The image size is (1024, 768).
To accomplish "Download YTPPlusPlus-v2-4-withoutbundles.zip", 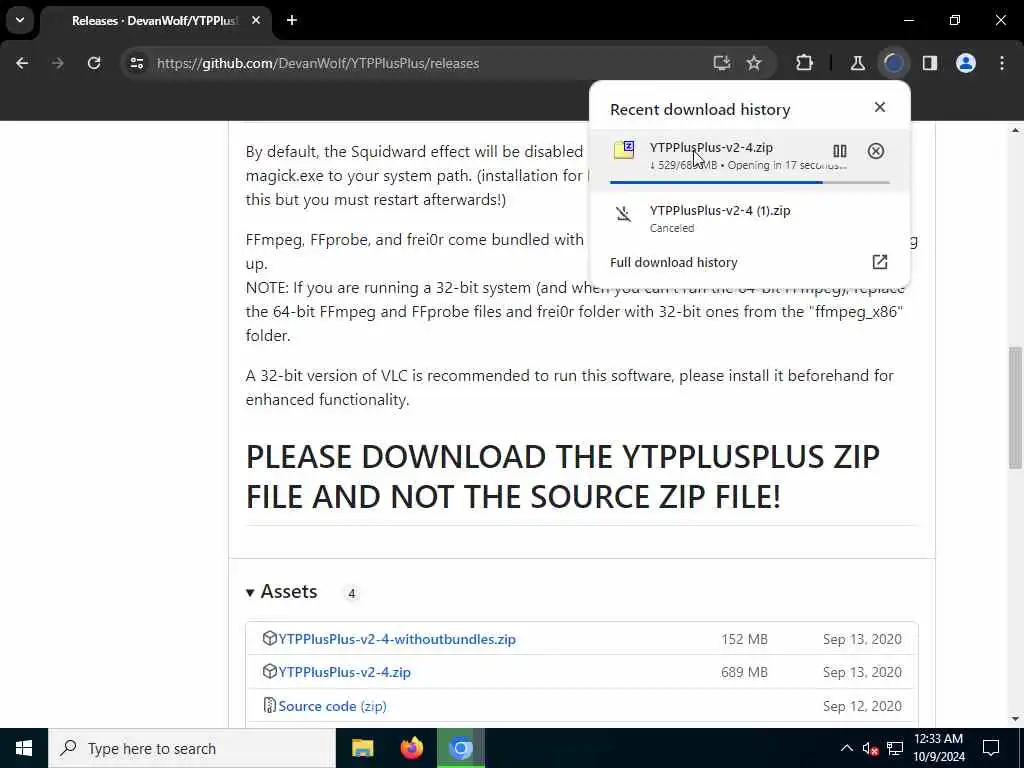I will click(397, 639).
